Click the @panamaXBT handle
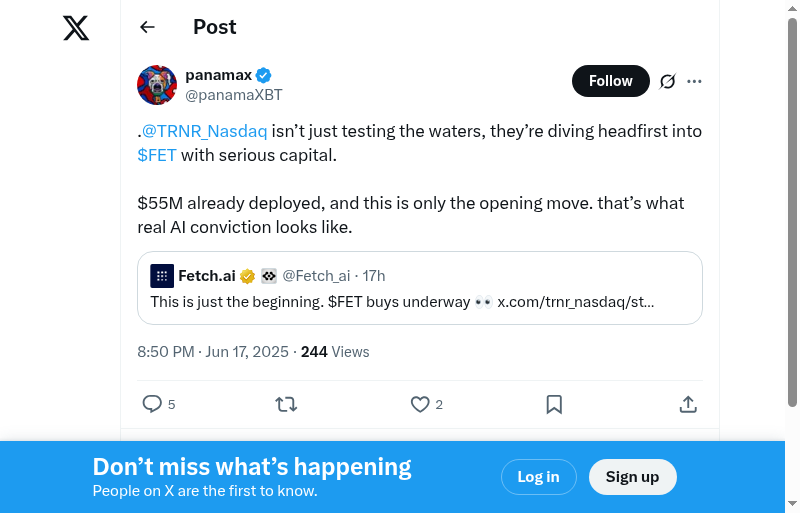Viewport: 800px width, 513px height. click(x=234, y=95)
